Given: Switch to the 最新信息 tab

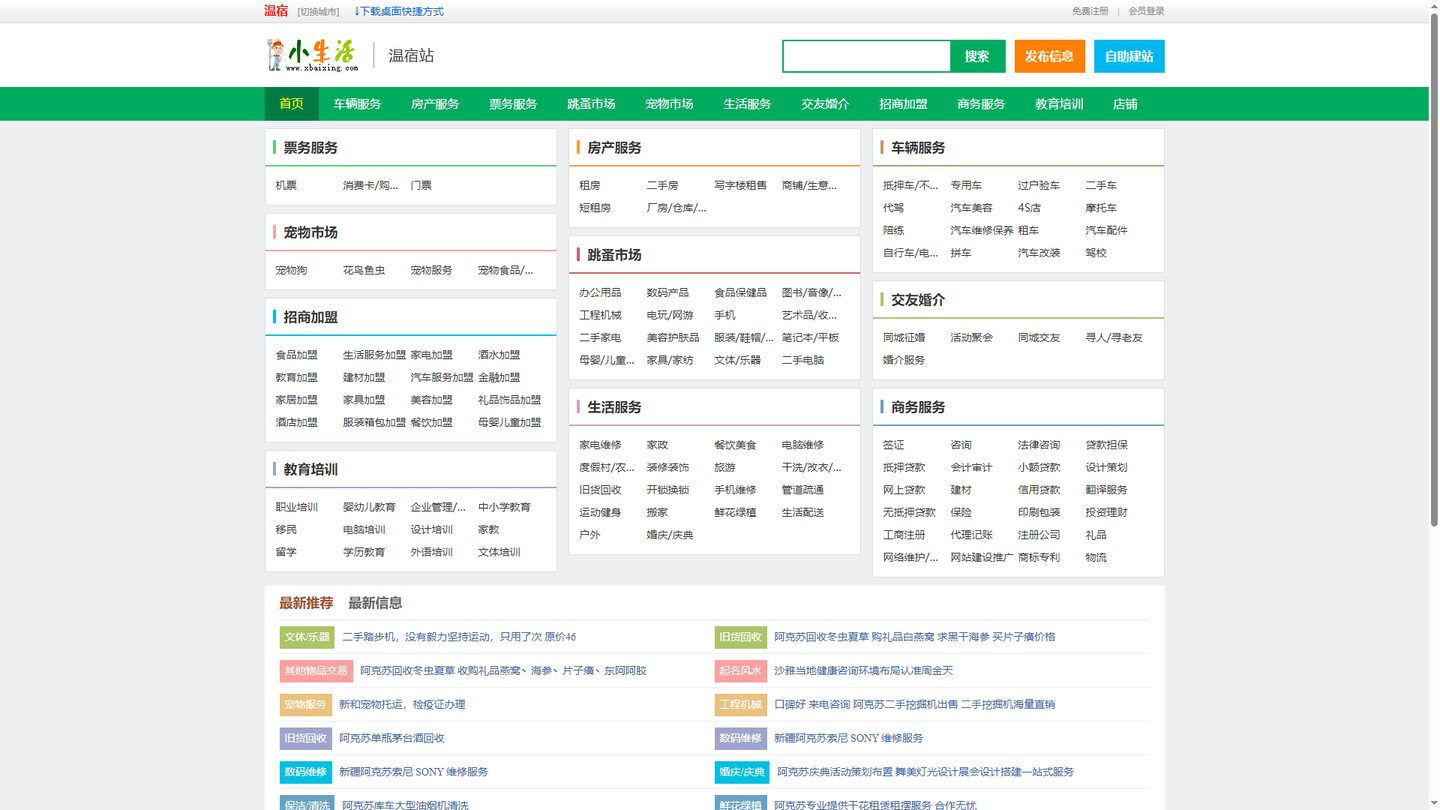Looking at the screenshot, I should [375, 603].
